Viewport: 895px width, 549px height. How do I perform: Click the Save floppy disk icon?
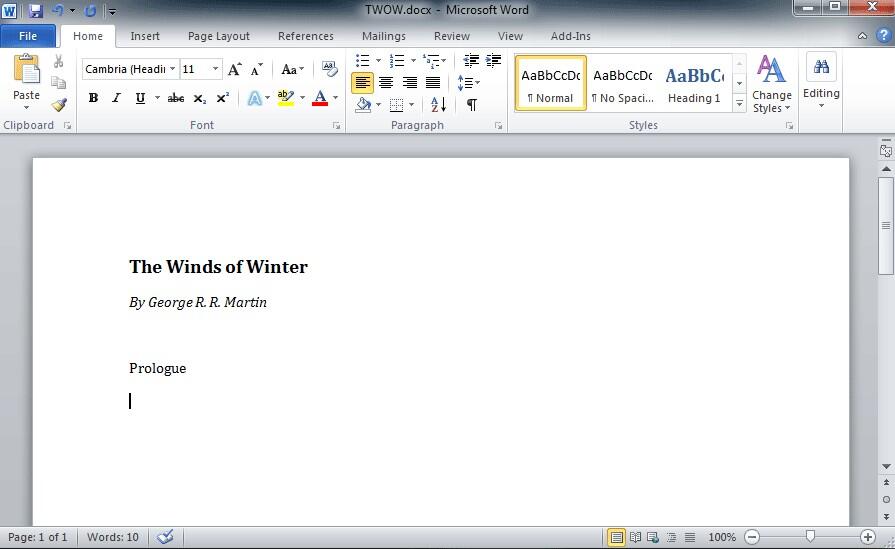tap(35, 10)
